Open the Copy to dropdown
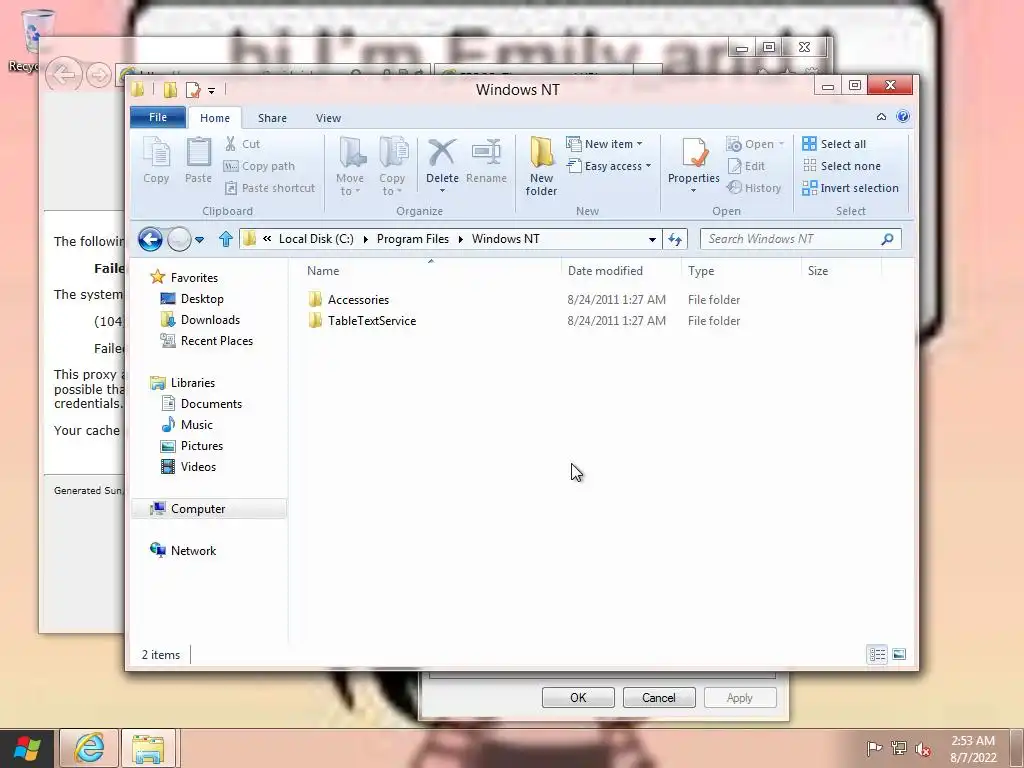 (x=392, y=167)
